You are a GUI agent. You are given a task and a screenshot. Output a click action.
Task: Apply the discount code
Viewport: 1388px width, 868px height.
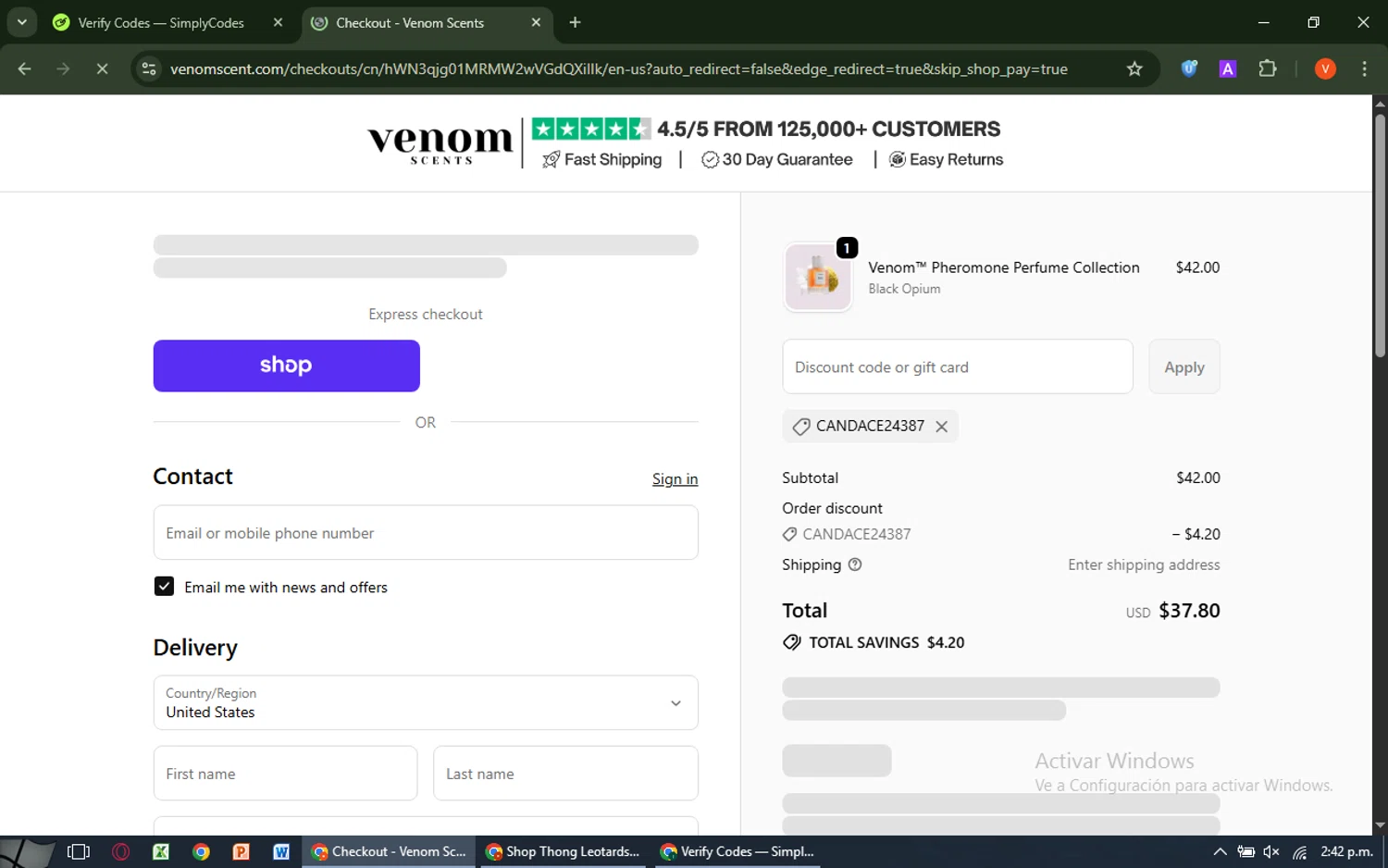point(1184,367)
